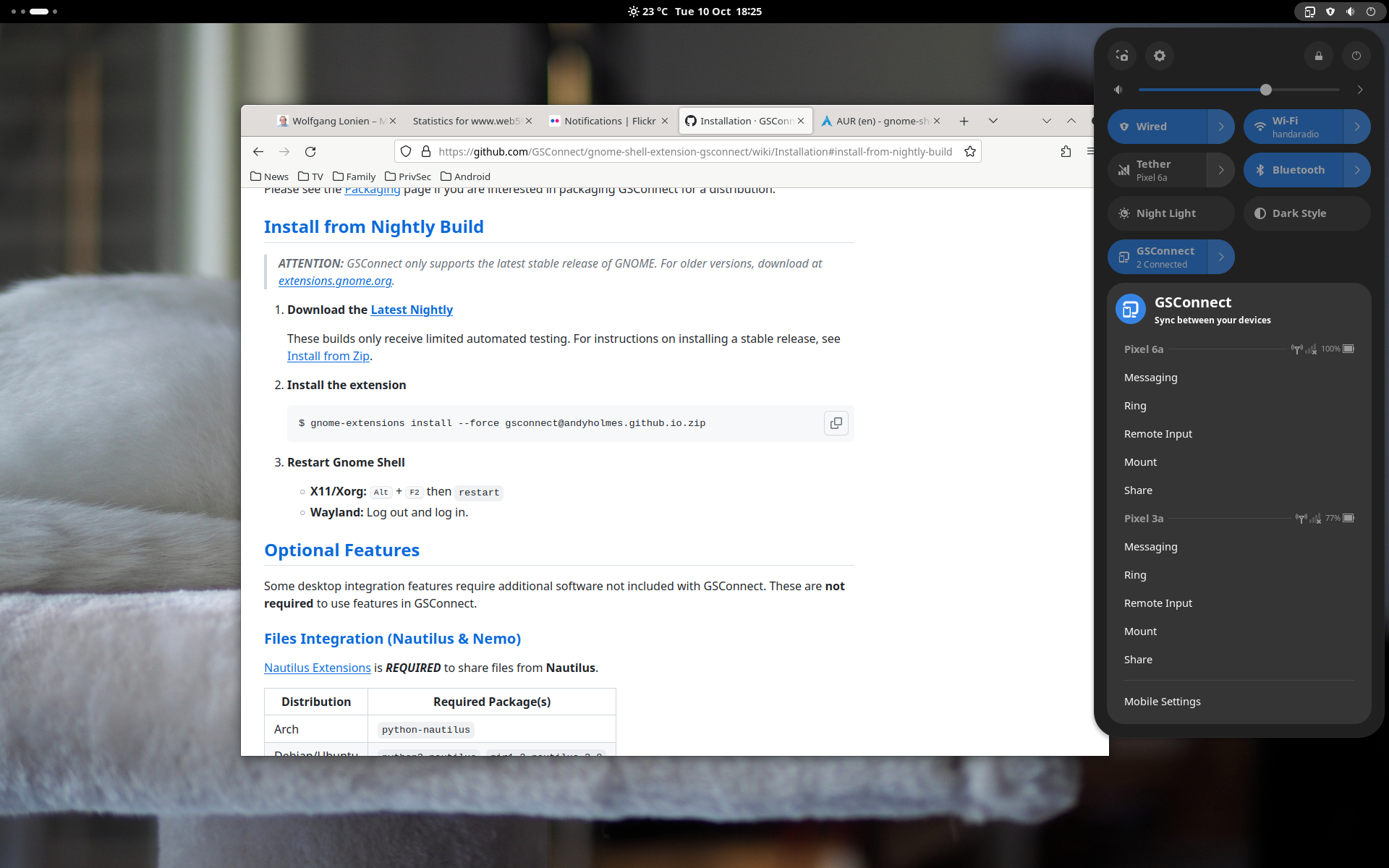Open a new browser tab
Screen dimensions: 1389x868
point(964,121)
